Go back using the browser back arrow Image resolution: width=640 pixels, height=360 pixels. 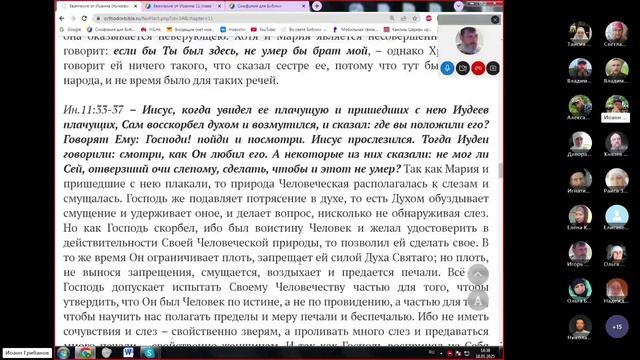click(62, 18)
